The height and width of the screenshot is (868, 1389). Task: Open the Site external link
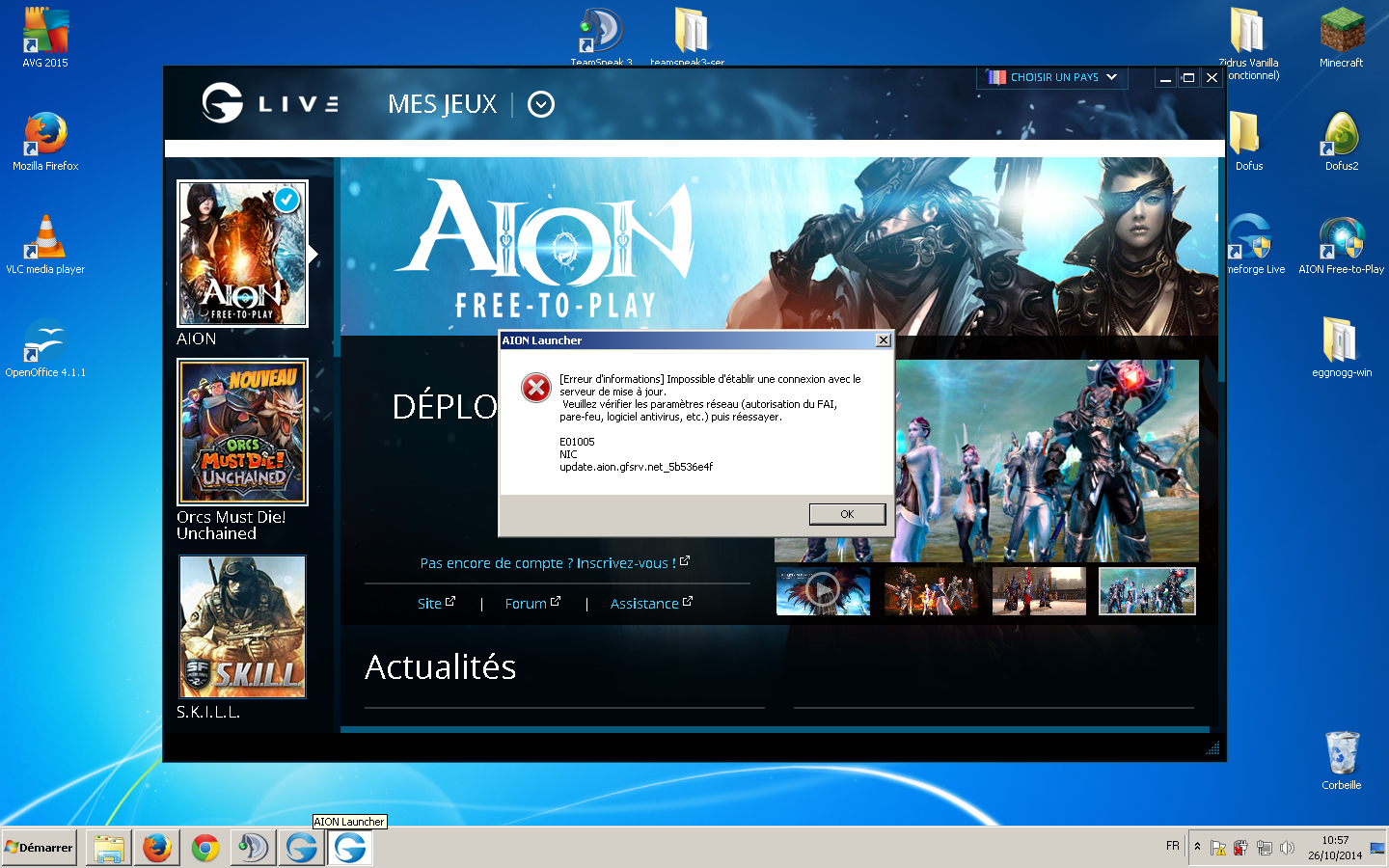[x=436, y=603]
